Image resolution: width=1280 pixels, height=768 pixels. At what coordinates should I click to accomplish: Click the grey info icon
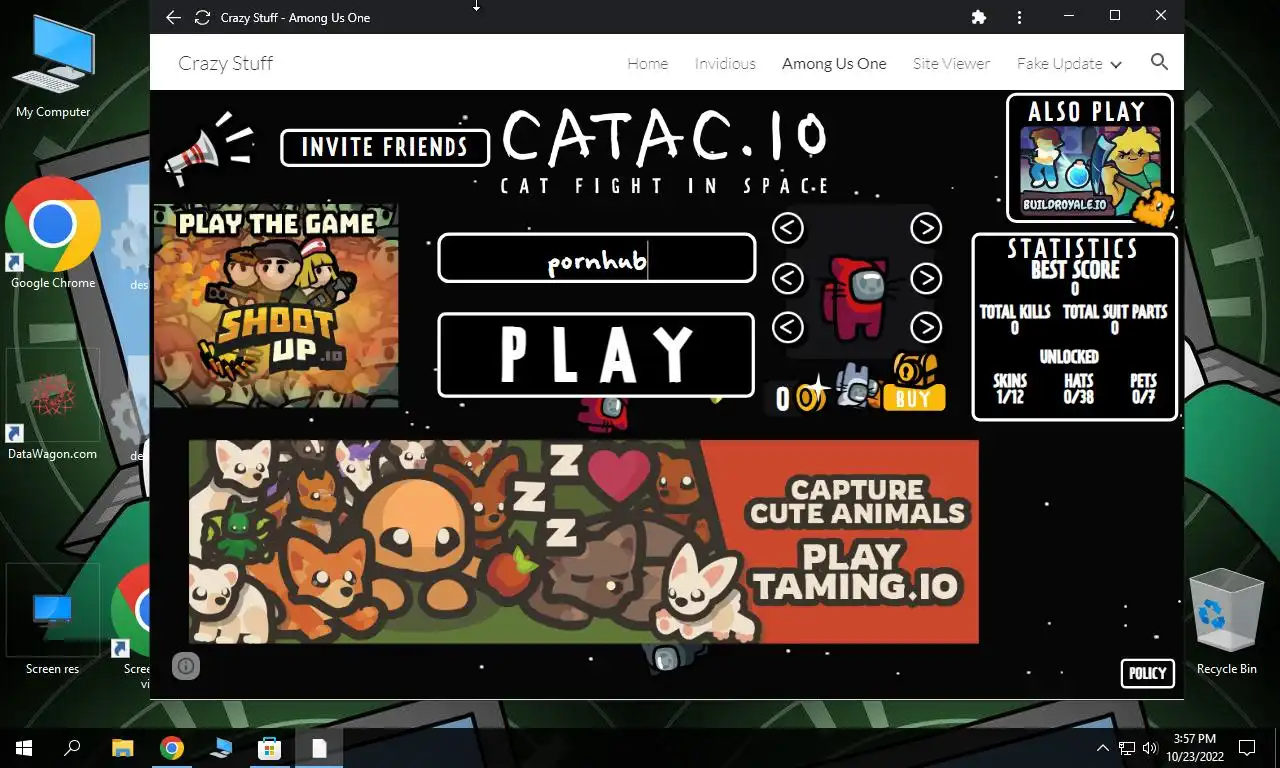tap(186, 666)
